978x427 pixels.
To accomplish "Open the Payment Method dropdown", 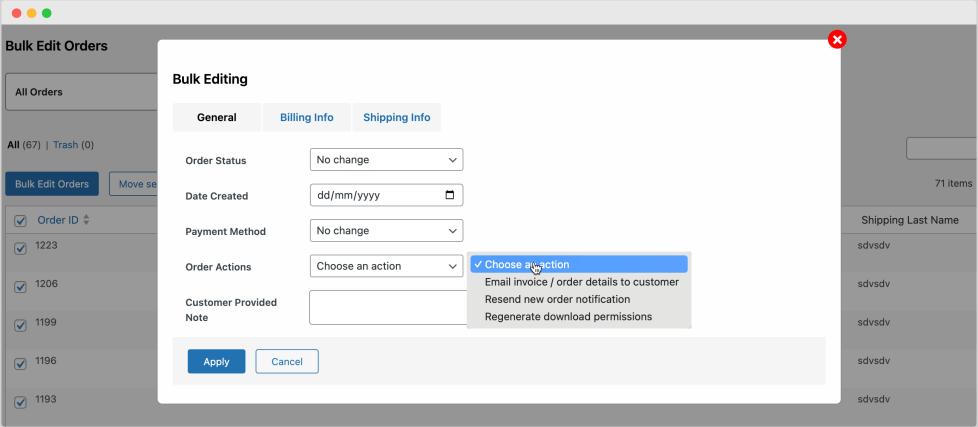I will coord(386,231).
